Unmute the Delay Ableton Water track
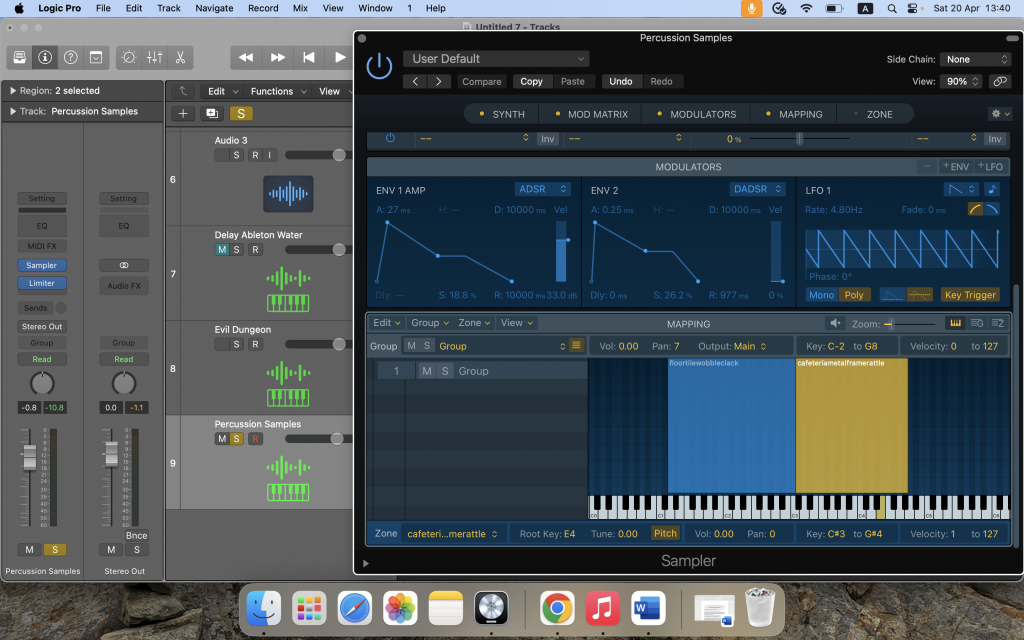The image size is (1024, 640). coord(222,249)
